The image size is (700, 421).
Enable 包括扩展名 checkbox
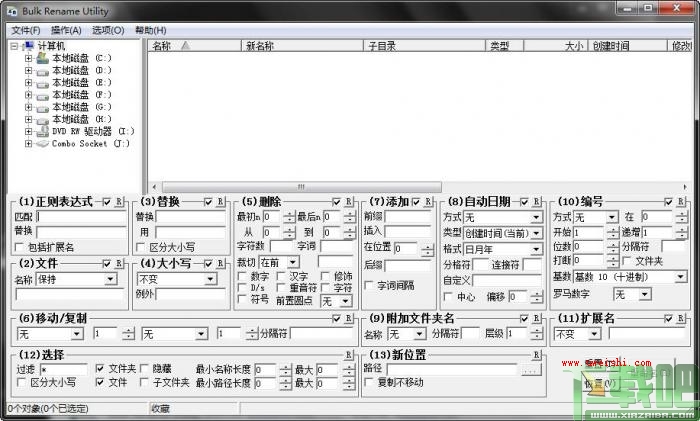click(x=19, y=247)
